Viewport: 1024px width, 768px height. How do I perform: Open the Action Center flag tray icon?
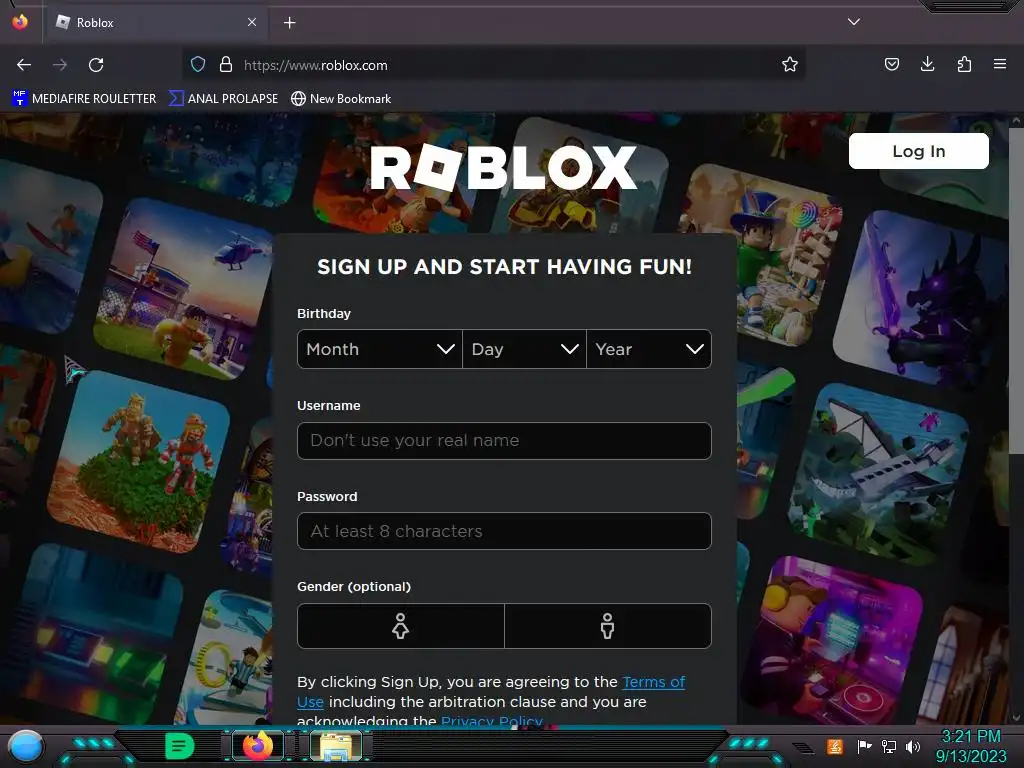(x=865, y=746)
